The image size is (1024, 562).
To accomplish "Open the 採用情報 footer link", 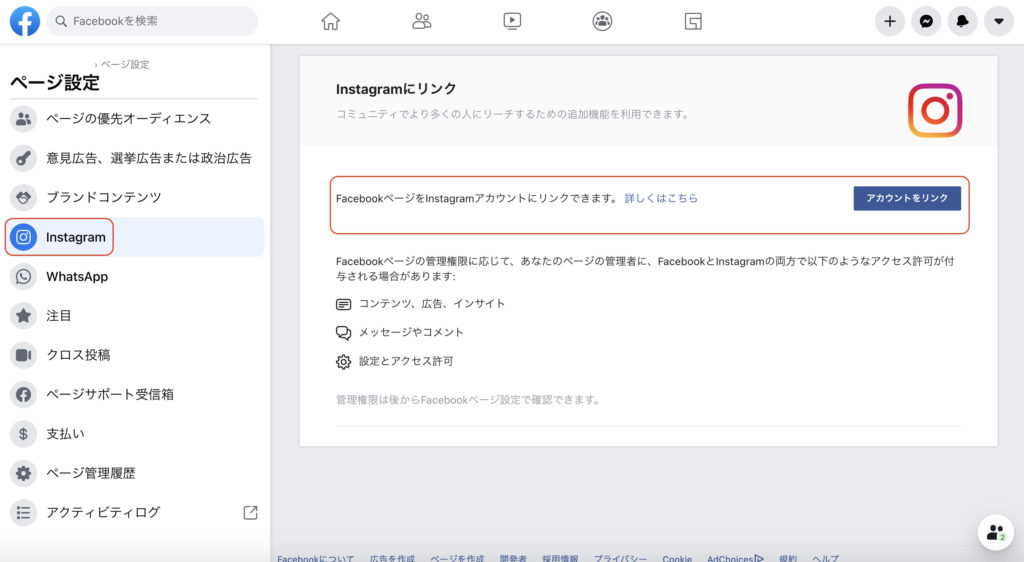I will 560,558.
